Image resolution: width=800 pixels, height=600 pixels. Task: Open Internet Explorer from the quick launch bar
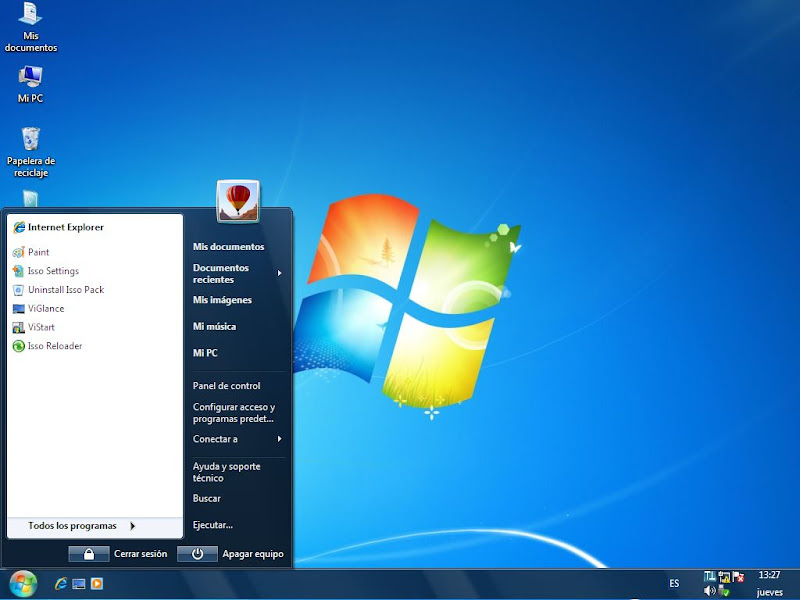click(x=61, y=584)
